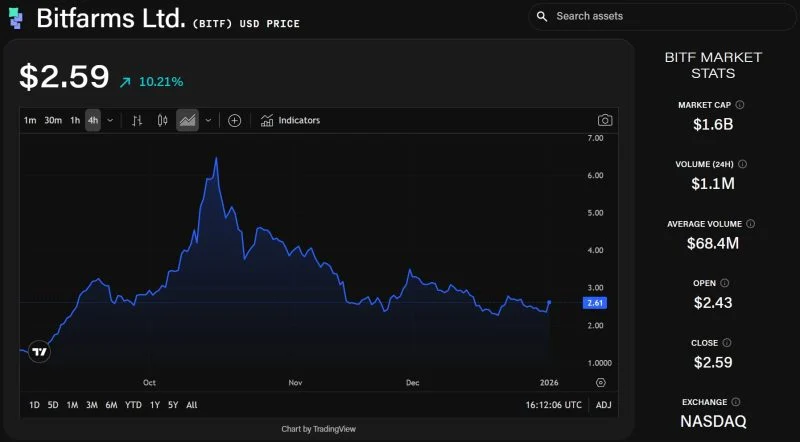
Task: Switch to candlestick chart style
Action: (x=162, y=121)
